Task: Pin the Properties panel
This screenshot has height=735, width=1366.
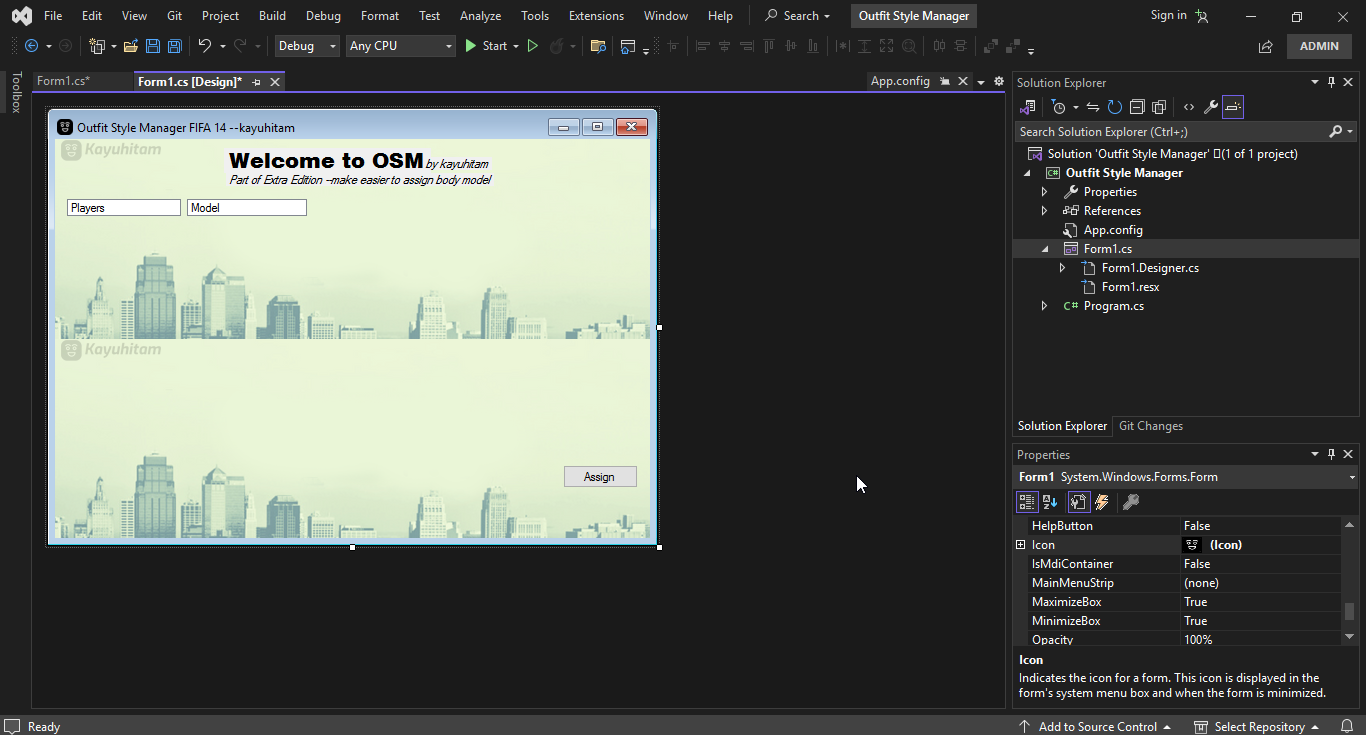Action: [1331, 455]
